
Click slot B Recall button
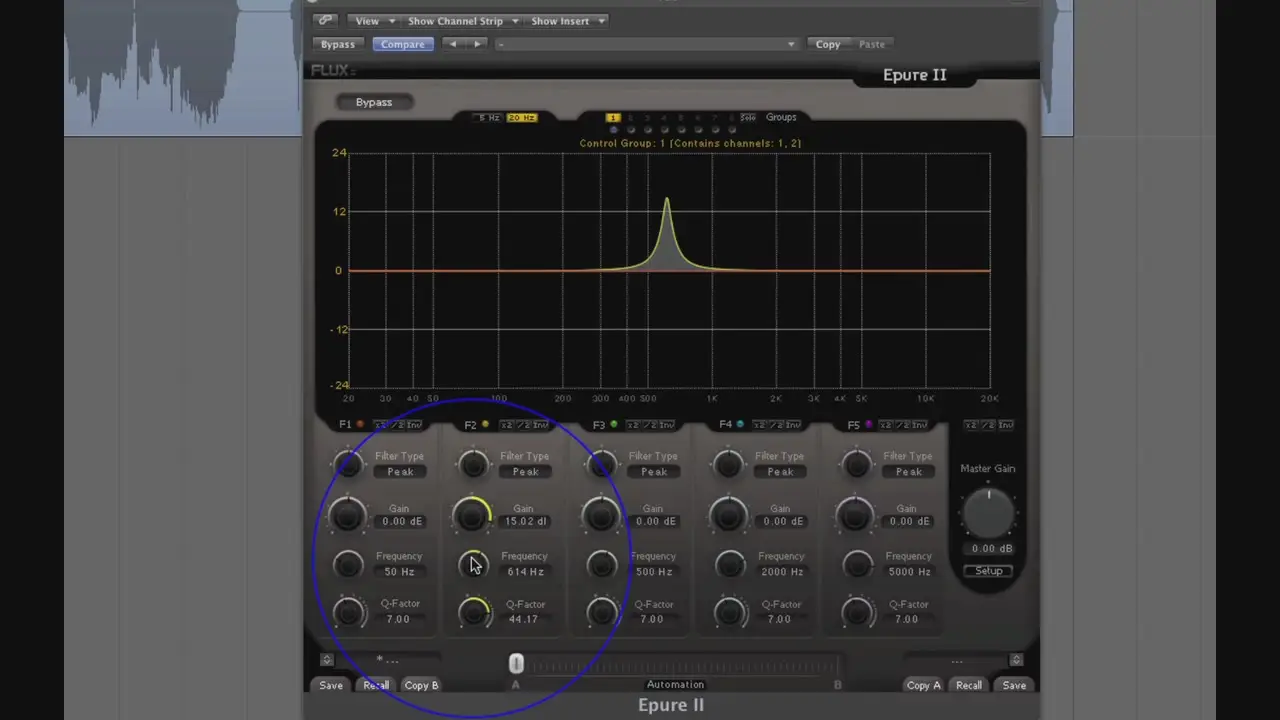[x=968, y=685]
